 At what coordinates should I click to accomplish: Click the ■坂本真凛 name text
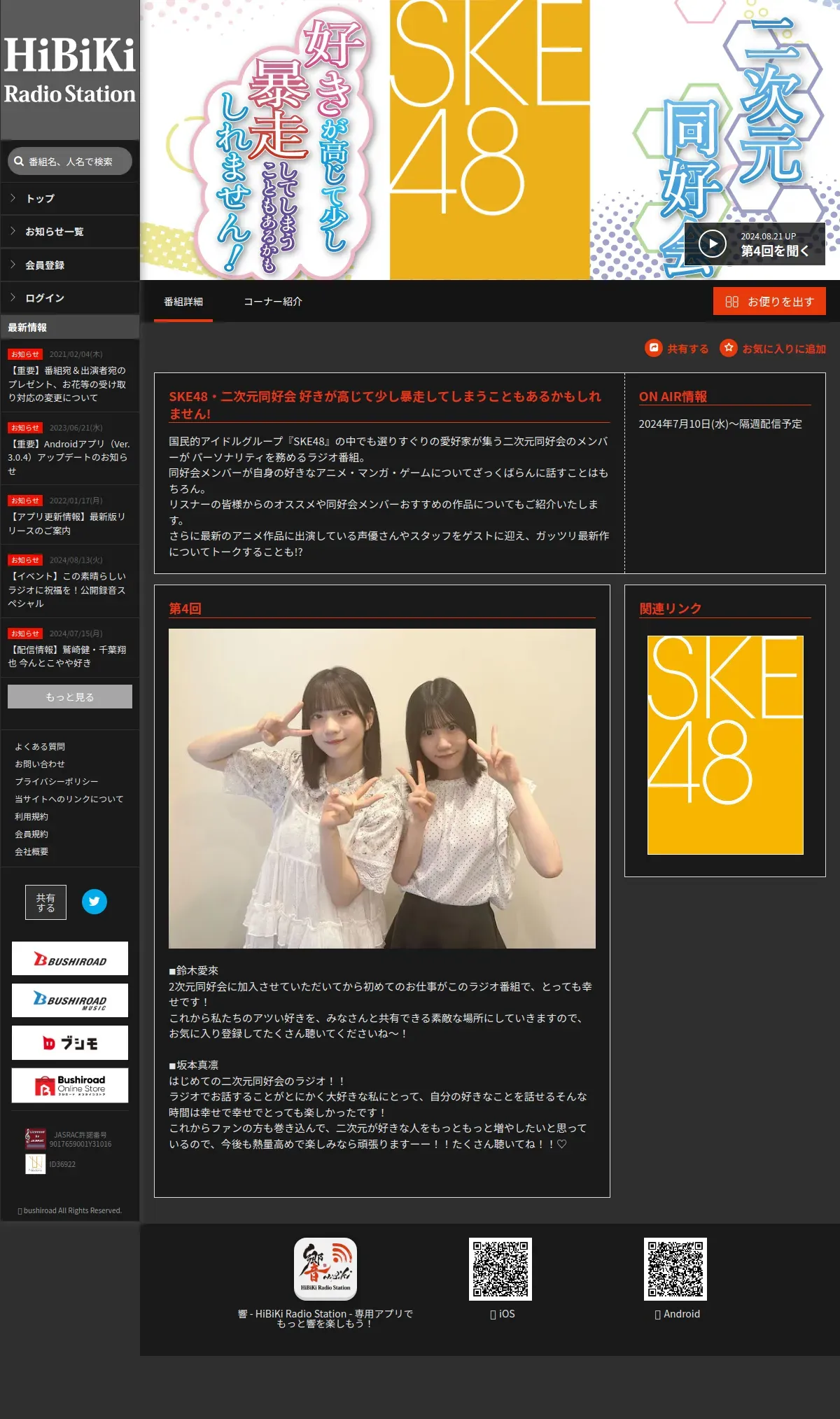[x=194, y=1065]
